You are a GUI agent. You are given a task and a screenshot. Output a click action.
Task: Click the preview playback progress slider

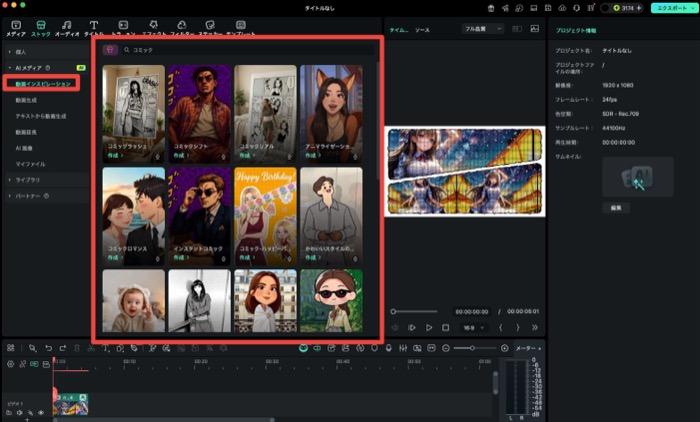[x=415, y=312]
